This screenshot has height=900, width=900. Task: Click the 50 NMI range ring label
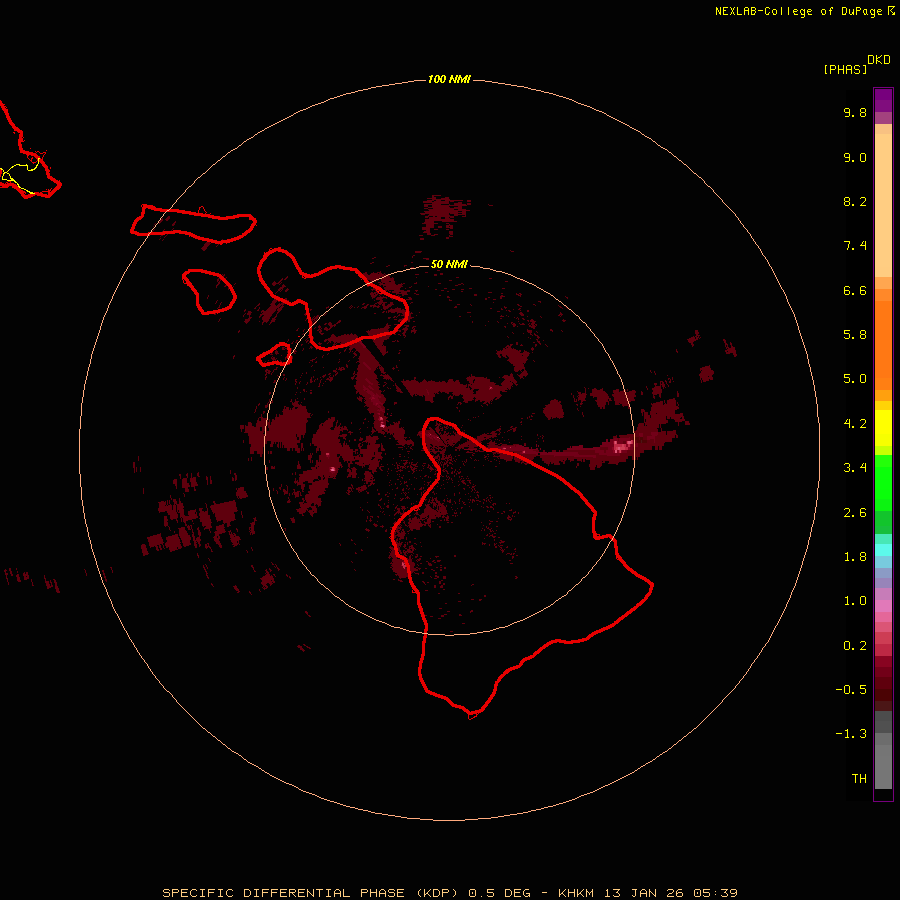[x=449, y=264]
